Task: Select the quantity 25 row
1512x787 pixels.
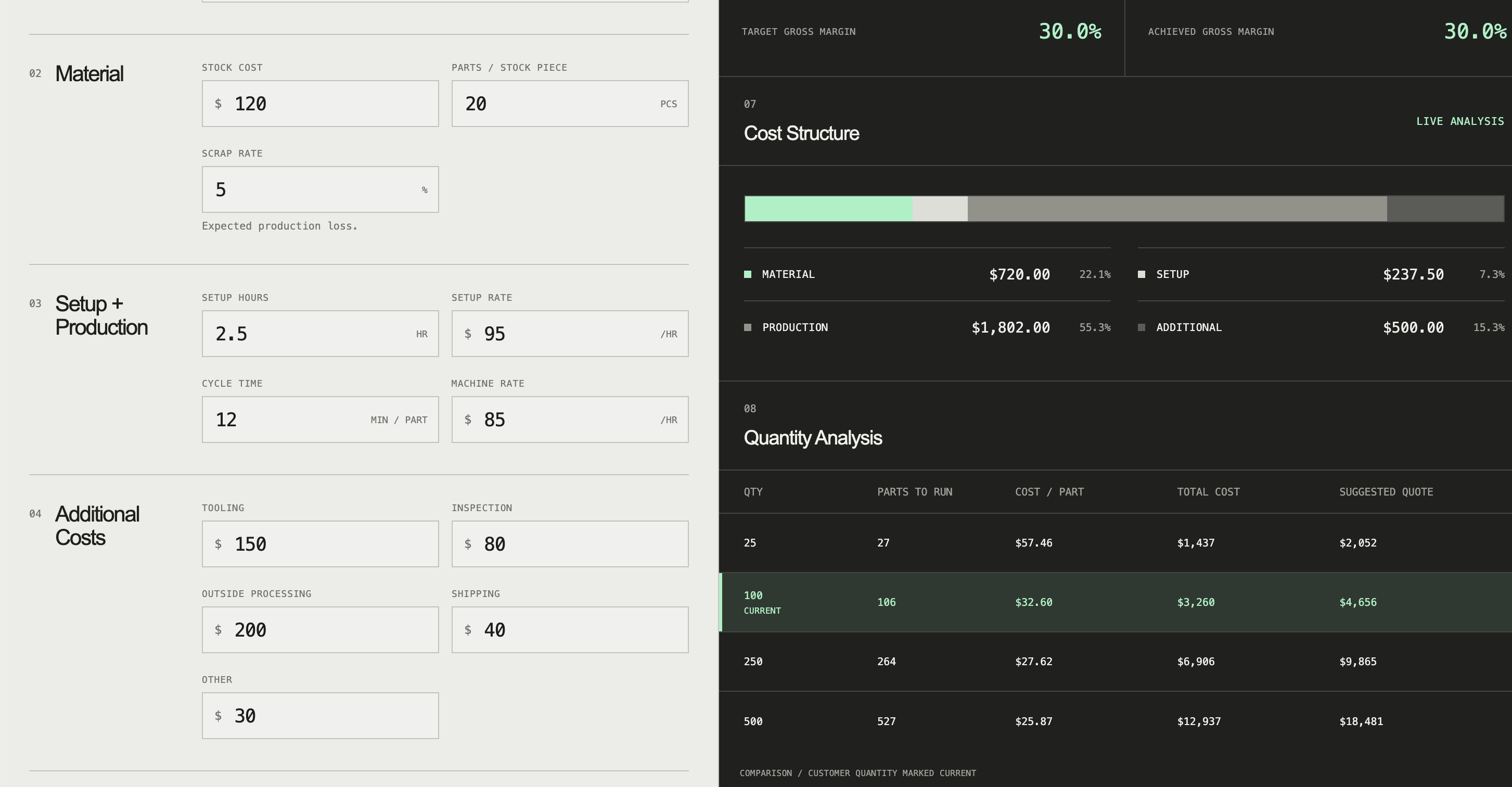Action: [1115, 543]
